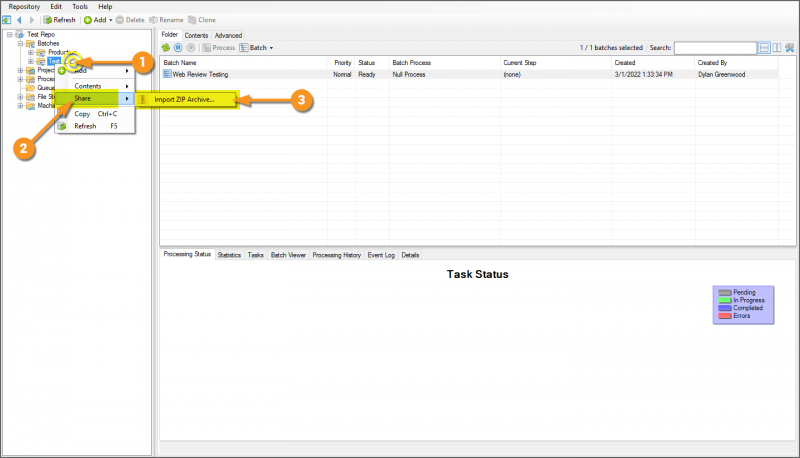
Task: Sort by Created By column header
Action: (x=736, y=63)
